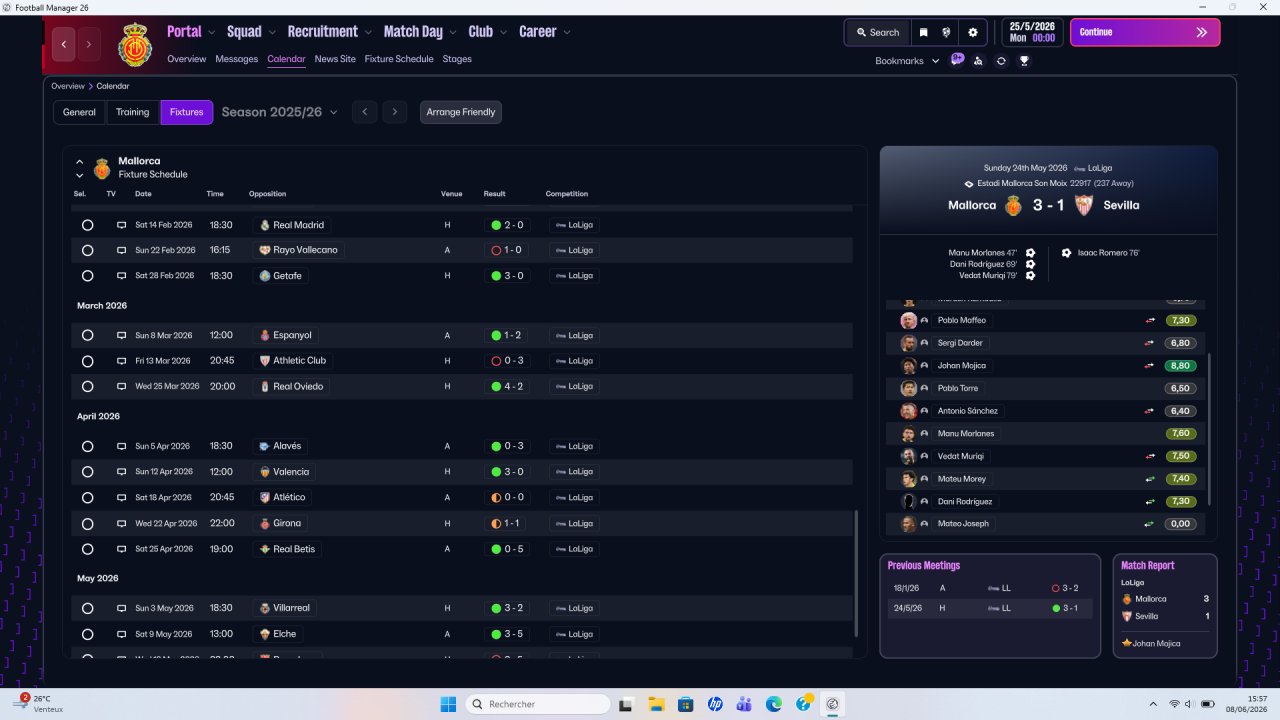Click the Search button
Image resolution: width=1280 pixels, height=720 pixels.
[877, 32]
